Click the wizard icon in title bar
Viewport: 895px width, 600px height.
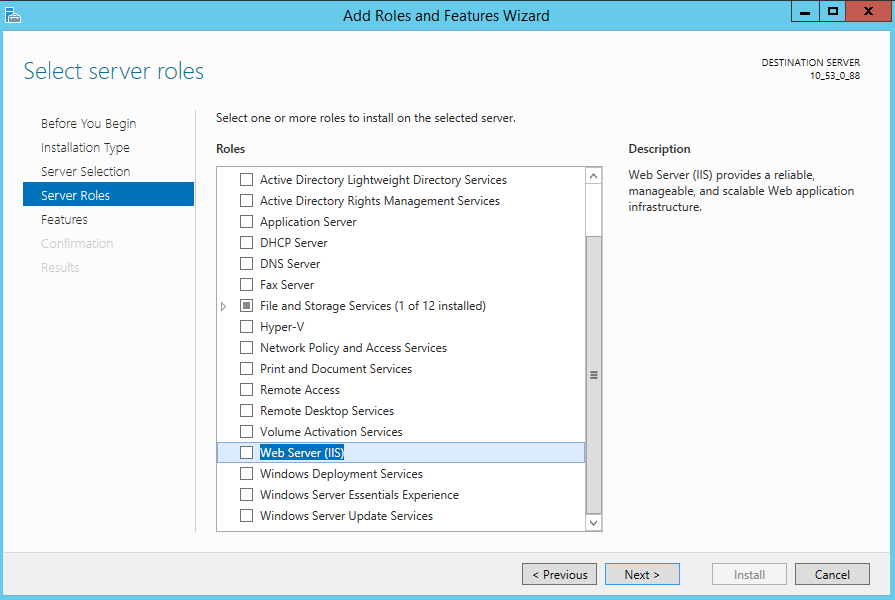(13, 14)
